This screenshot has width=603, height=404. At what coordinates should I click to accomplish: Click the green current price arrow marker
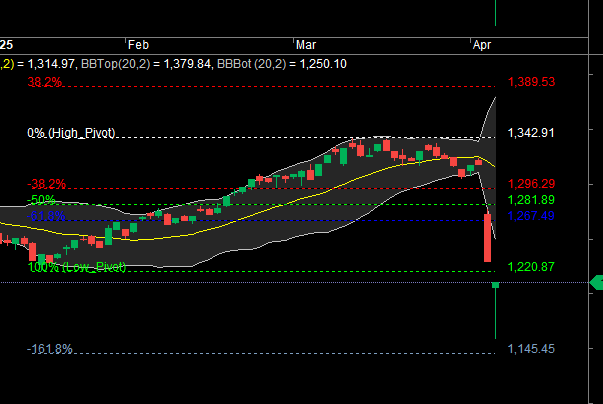tap(596, 283)
